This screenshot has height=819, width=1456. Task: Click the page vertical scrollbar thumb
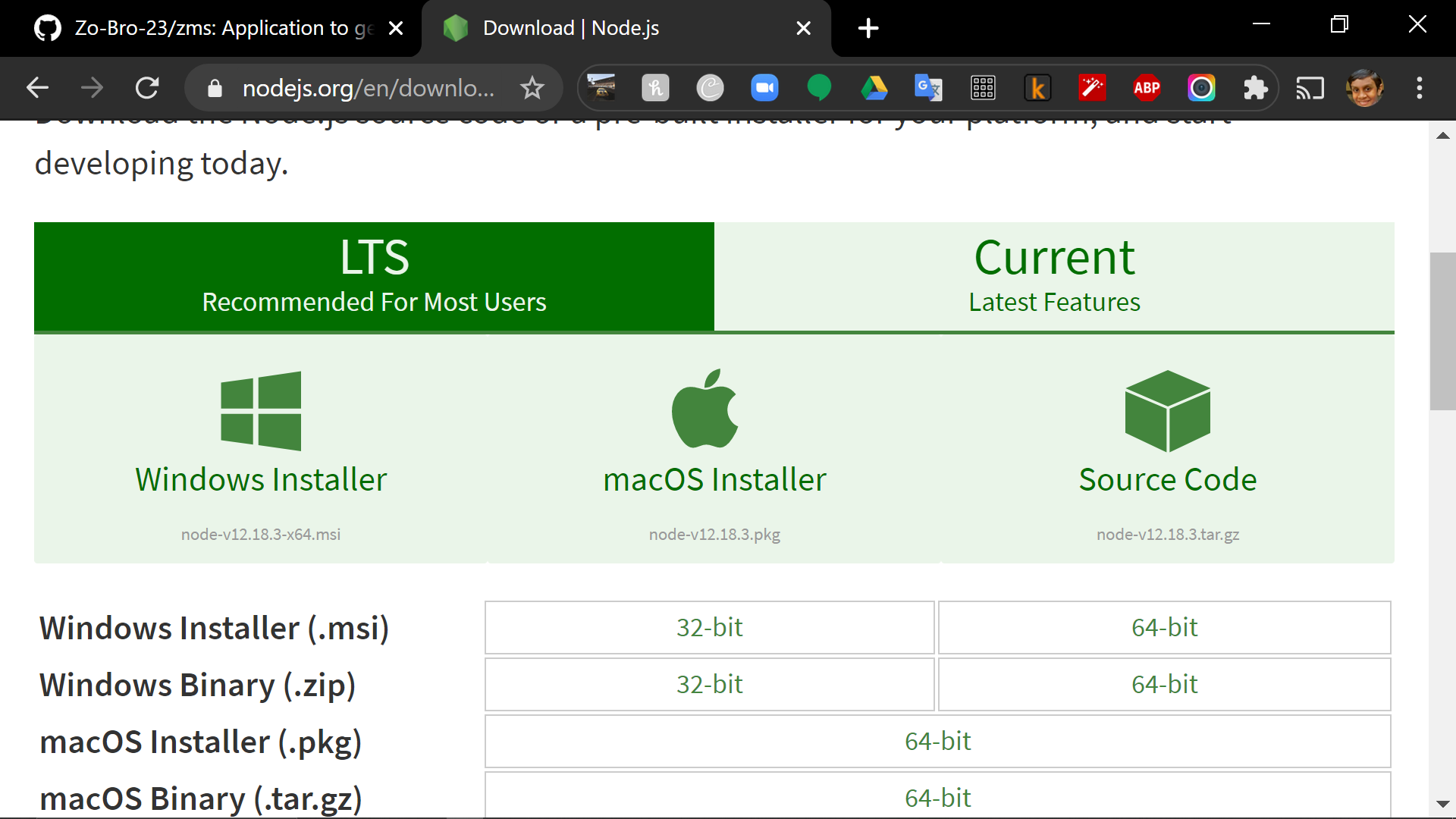tap(1442, 331)
